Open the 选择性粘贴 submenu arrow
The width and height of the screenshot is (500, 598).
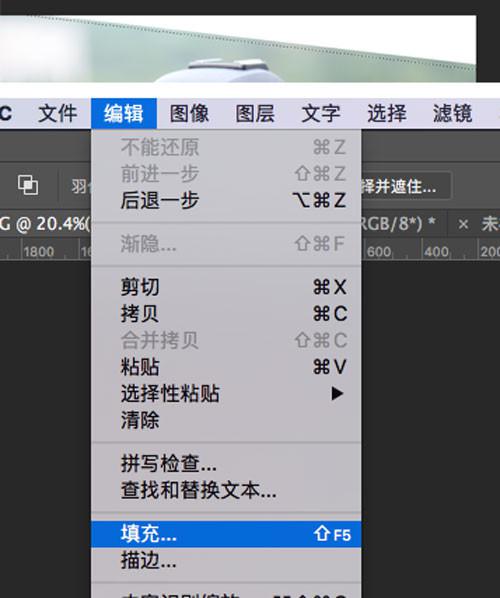click(x=337, y=393)
